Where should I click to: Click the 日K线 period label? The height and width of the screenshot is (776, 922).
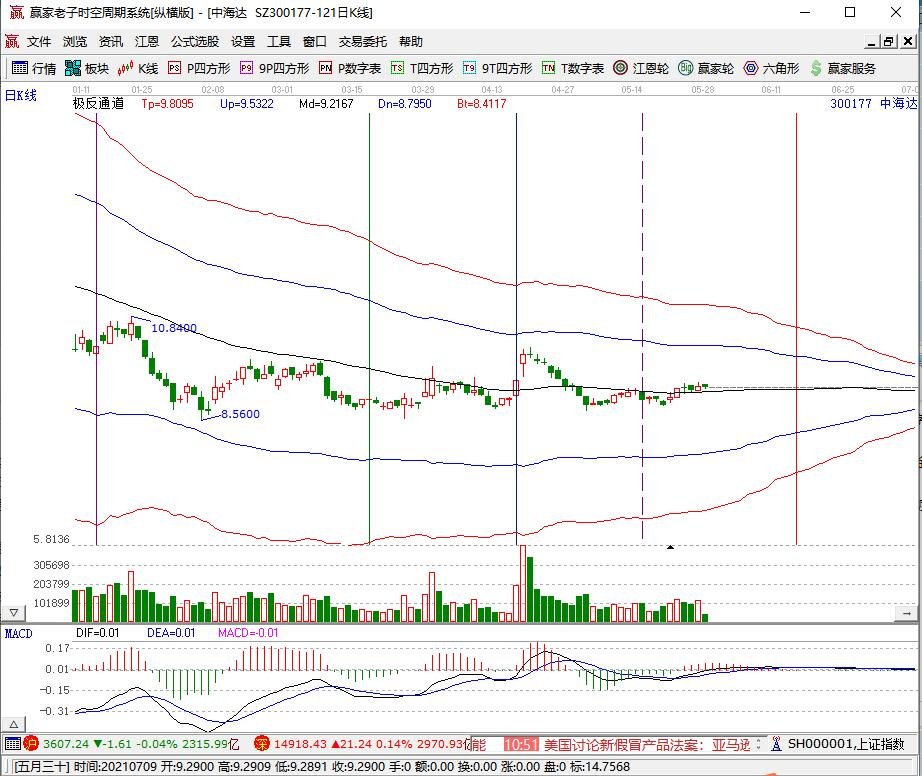tap(21, 95)
